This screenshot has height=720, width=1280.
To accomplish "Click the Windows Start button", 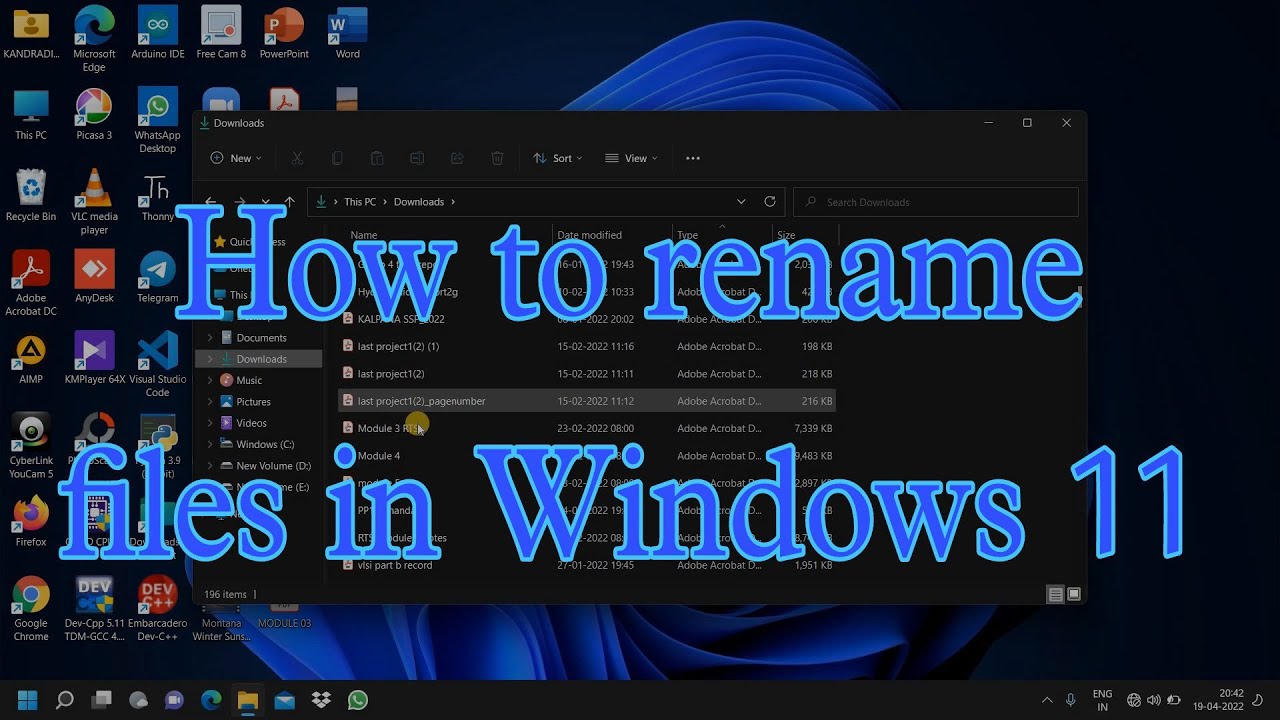I will pyautogui.click(x=27, y=700).
